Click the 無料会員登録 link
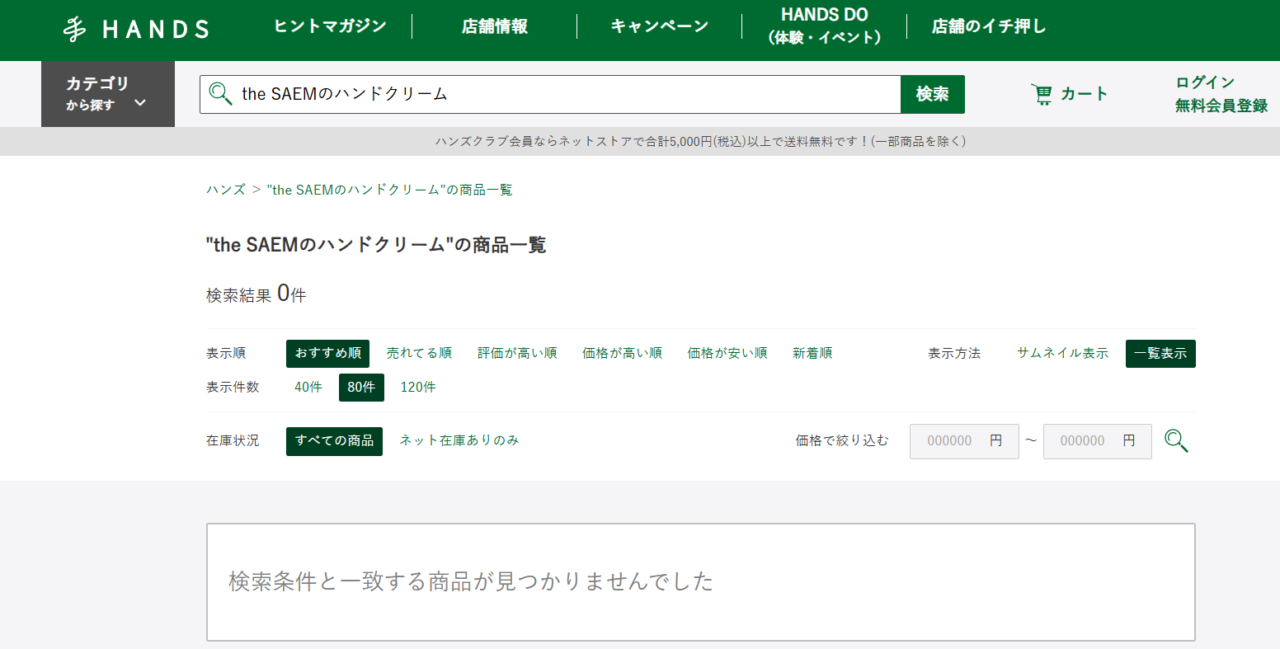This screenshot has height=649, width=1280. click(x=1221, y=106)
